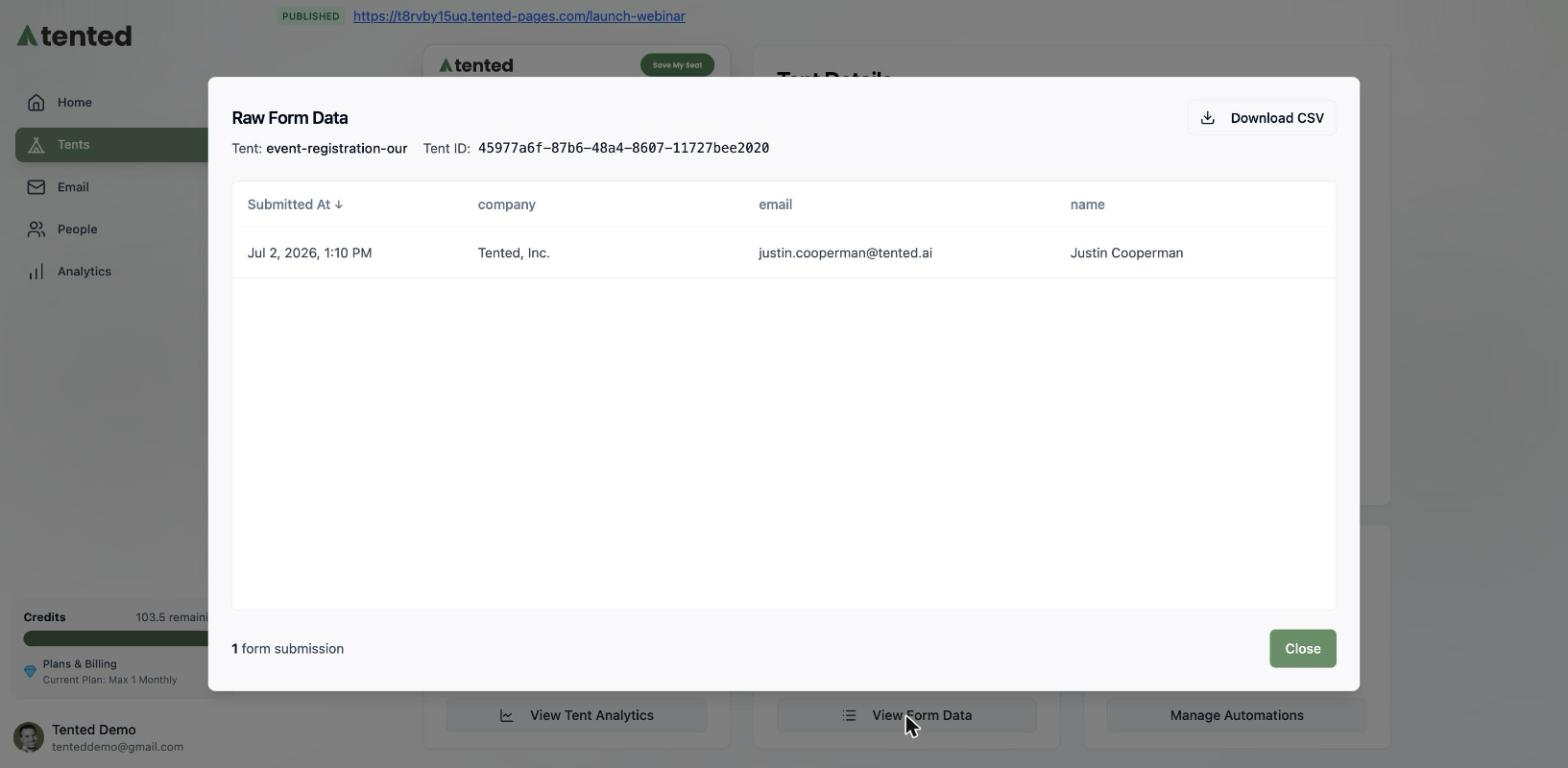This screenshot has height=768, width=1568.
Task: Click the email column header
Action: click(x=775, y=204)
